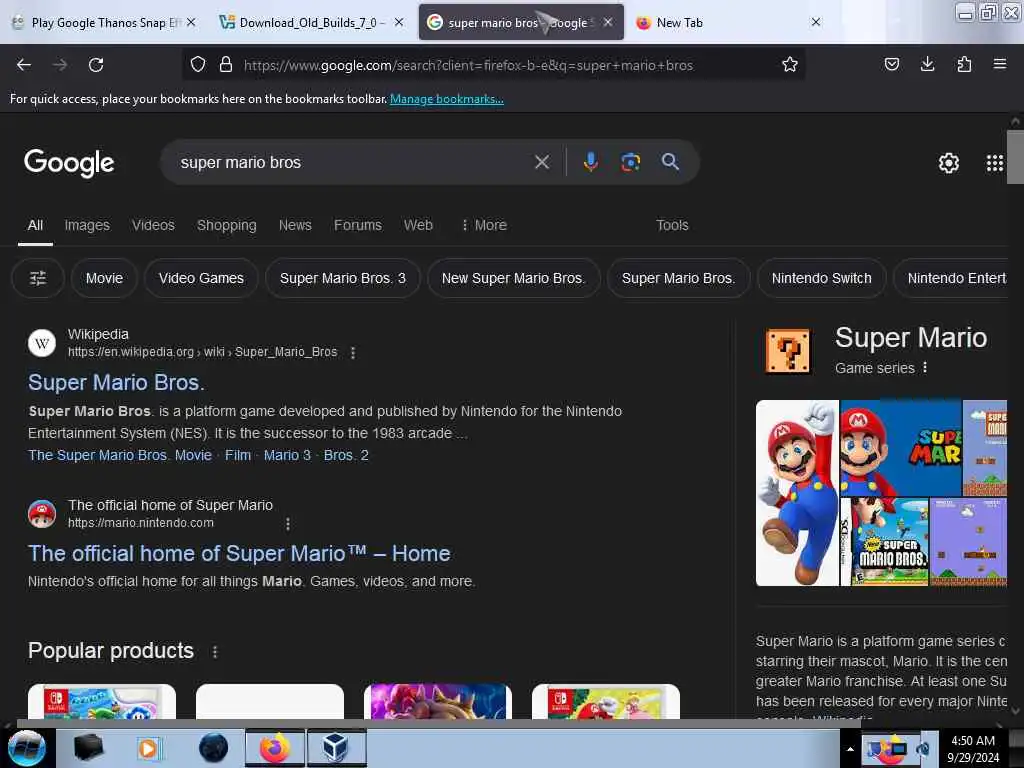The height and width of the screenshot is (768, 1024).
Task: Open the Windows Start orb
Action: 27,748
